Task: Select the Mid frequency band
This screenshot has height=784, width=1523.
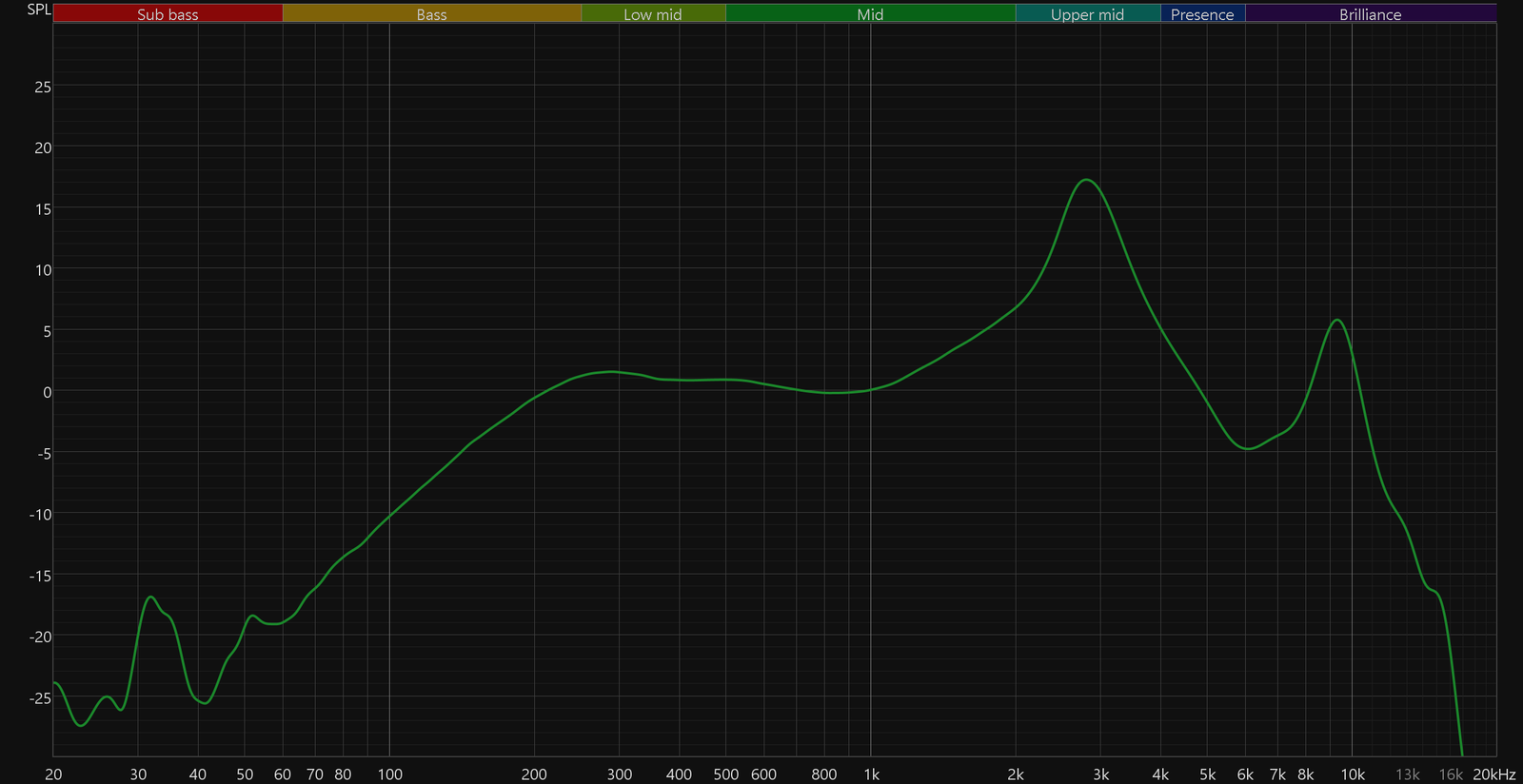Action: pyautogui.click(x=870, y=13)
